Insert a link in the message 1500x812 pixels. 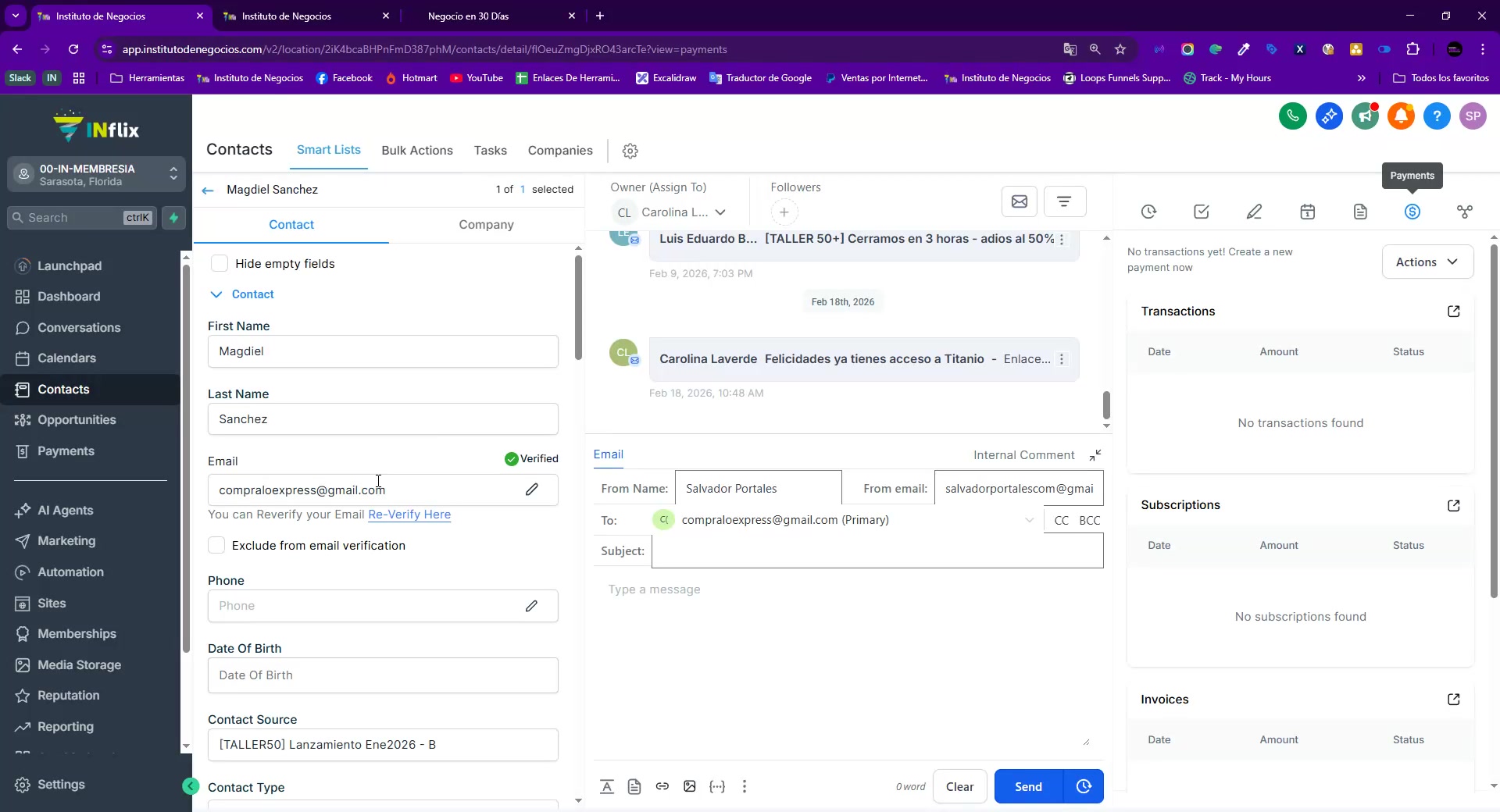click(x=662, y=787)
